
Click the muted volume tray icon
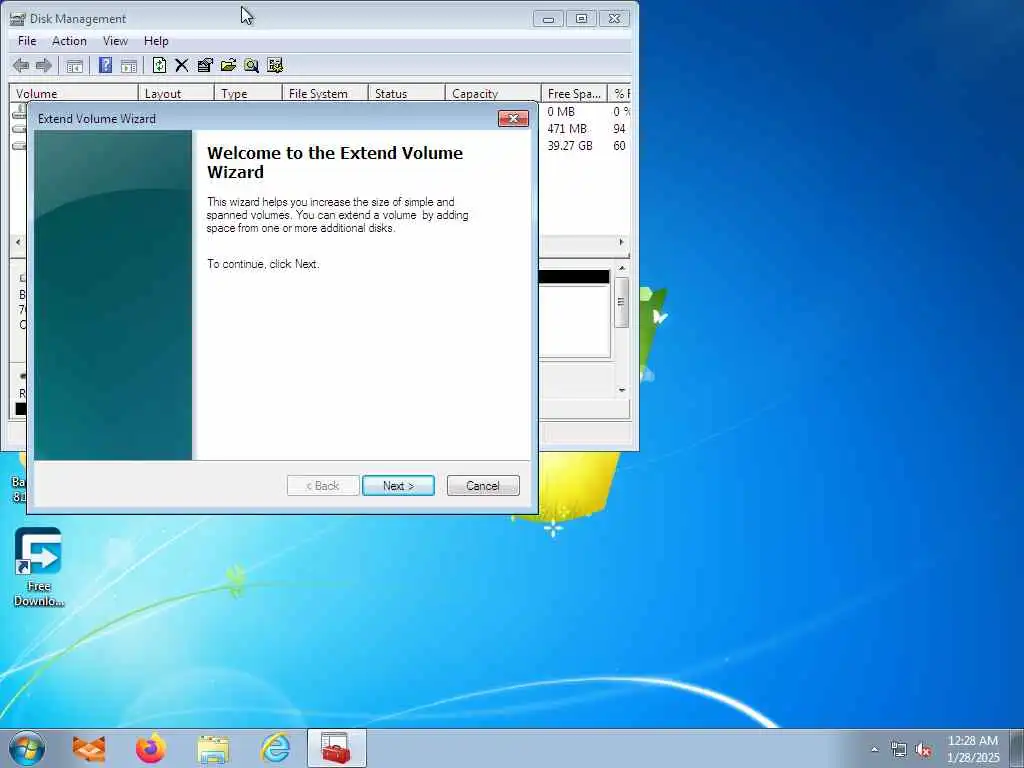tap(923, 749)
